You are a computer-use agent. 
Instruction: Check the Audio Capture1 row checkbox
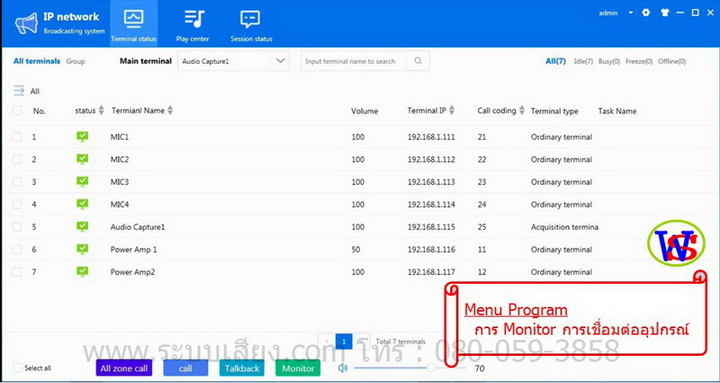pos(17,227)
